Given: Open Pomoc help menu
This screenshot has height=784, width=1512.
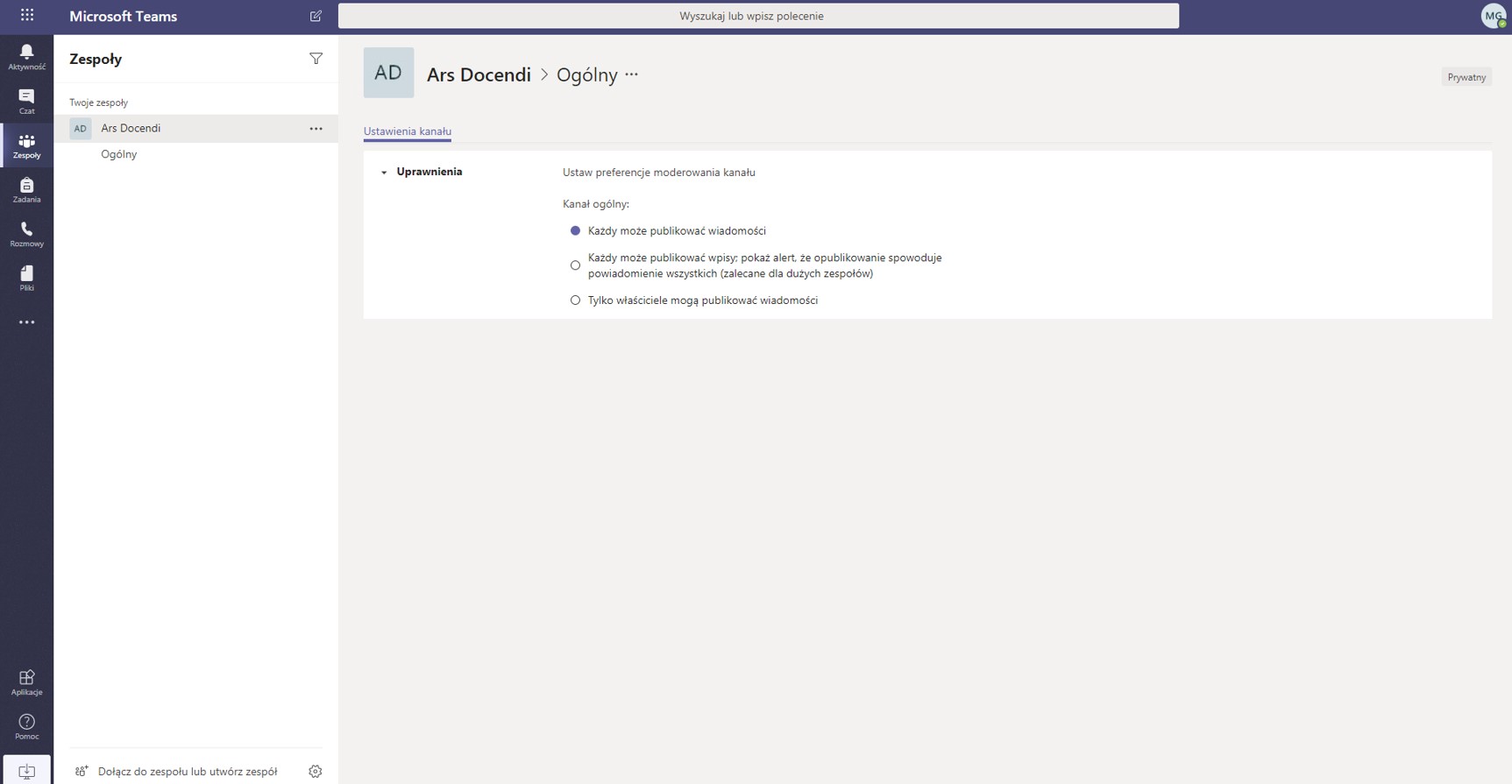Looking at the screenshot, I should (26, 727).
